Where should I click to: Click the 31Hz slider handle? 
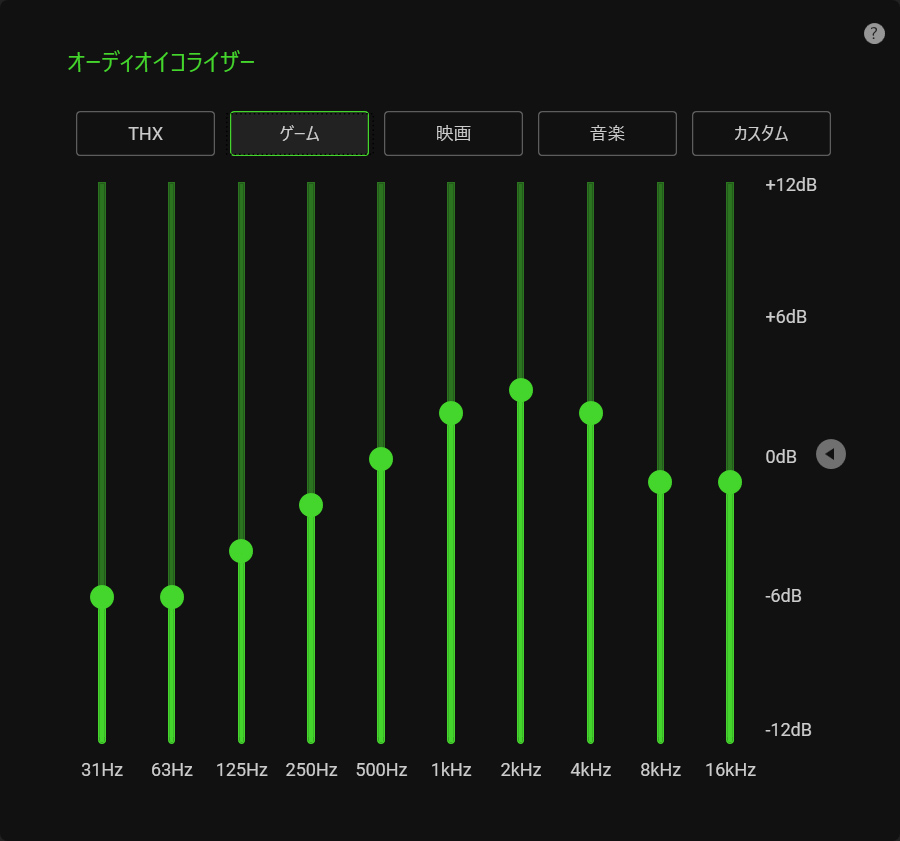coord(102,597)
